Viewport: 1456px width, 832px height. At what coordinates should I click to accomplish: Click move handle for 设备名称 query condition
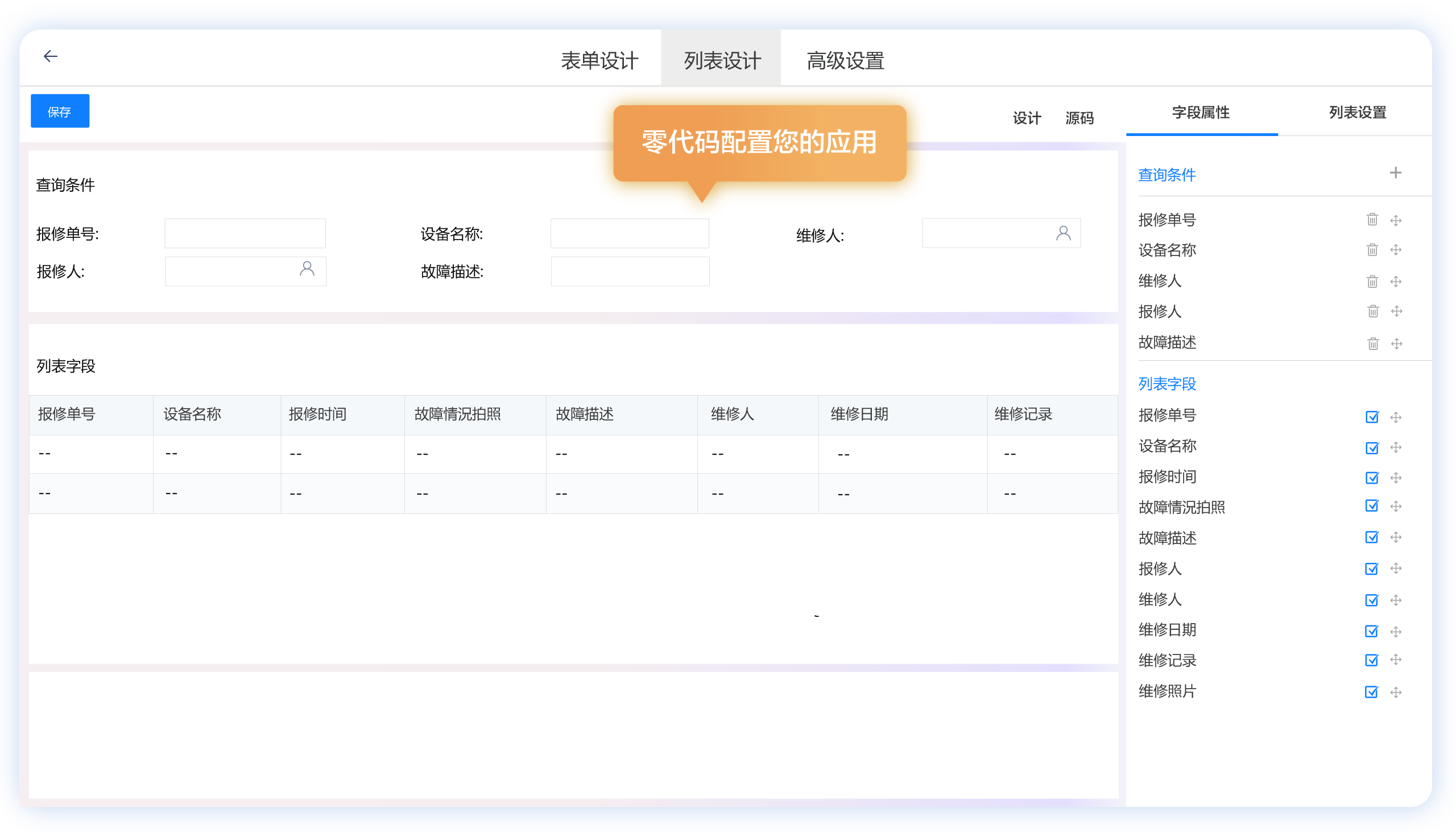1396,250
